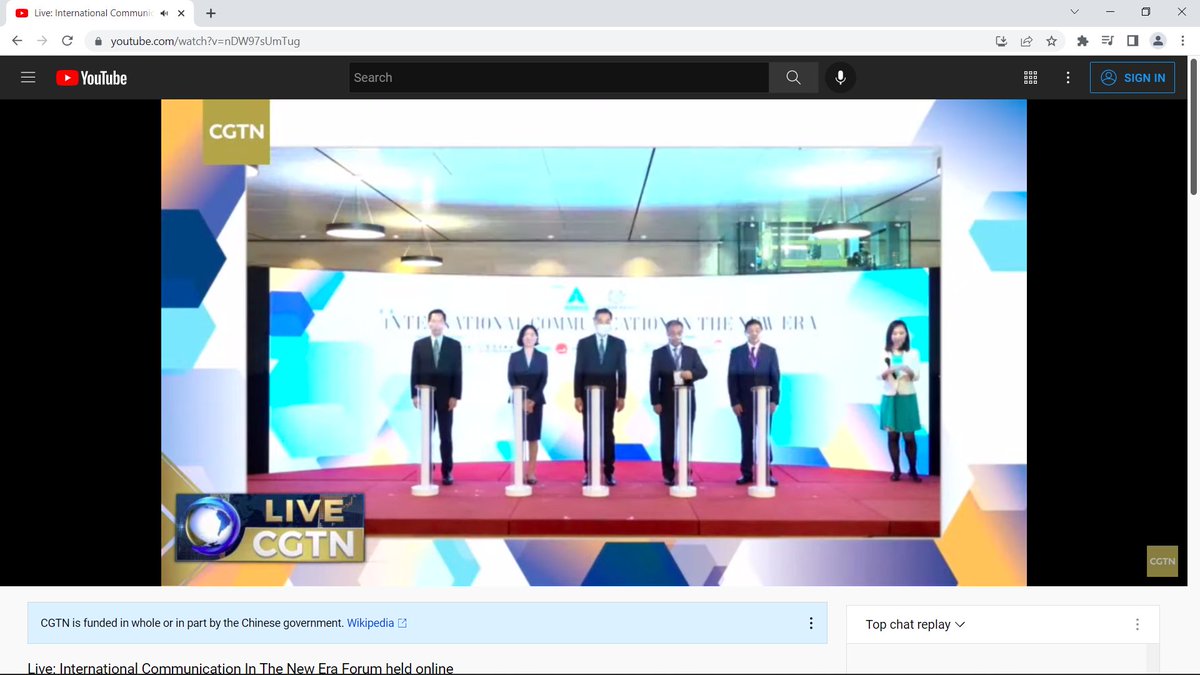This screenshot has height=675, width=1200.
Task: Start voice search with the microphone
Action: (x=840, y=78)
